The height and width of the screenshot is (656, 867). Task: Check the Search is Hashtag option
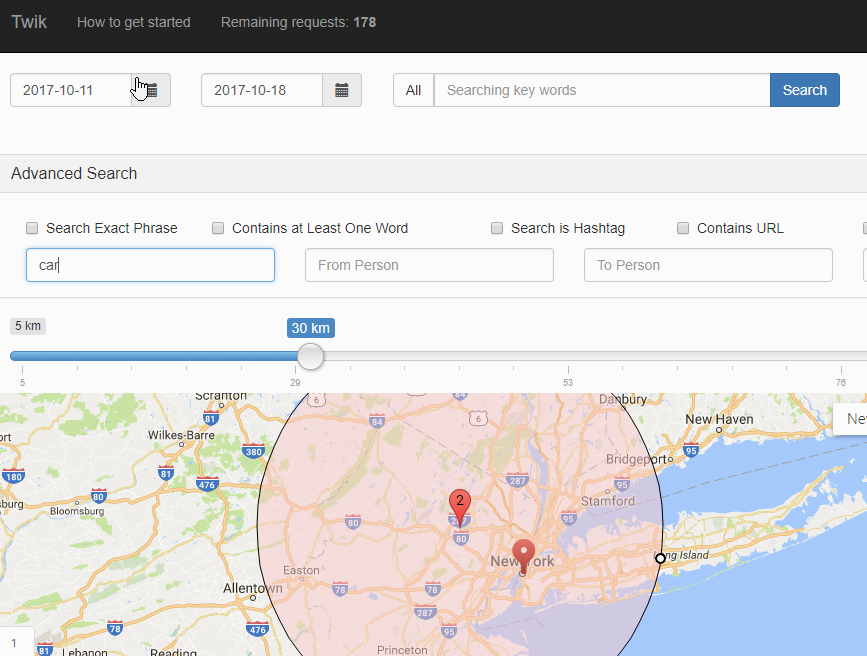coord(497,228)
